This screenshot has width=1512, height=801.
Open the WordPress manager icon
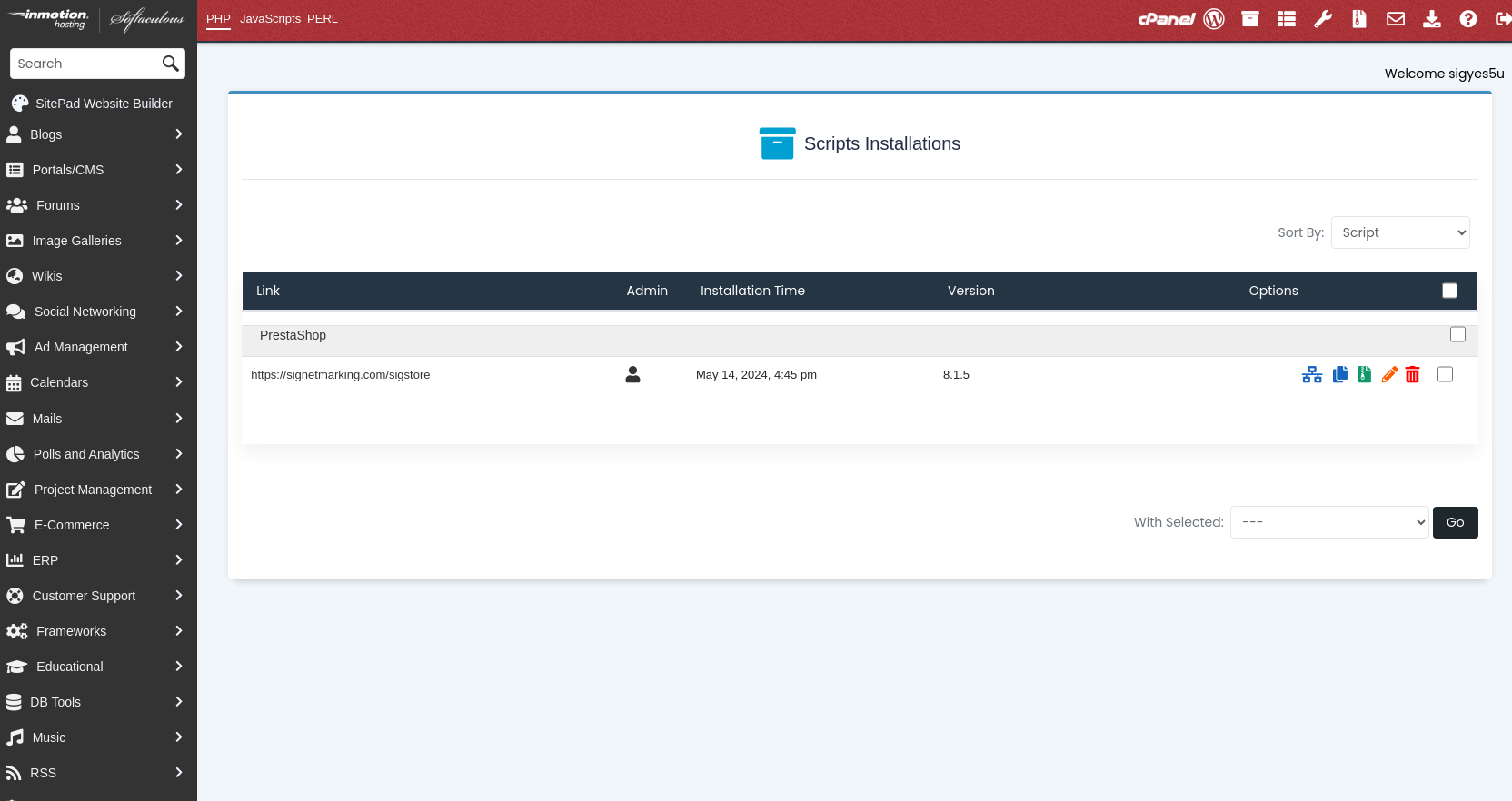pyautogui.click(x=1214, y=19)
